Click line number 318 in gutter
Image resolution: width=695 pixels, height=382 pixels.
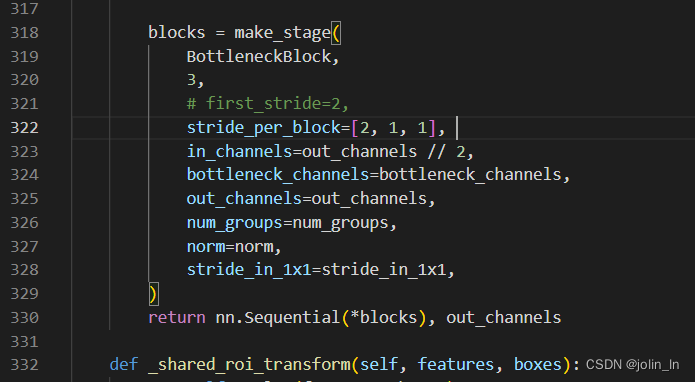(x=24, y=33)
